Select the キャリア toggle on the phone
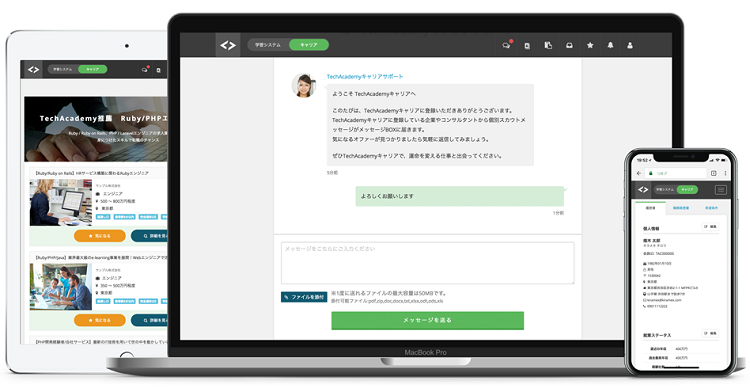The height and width of the screenshot is (388, 750). tap(687, 190)
